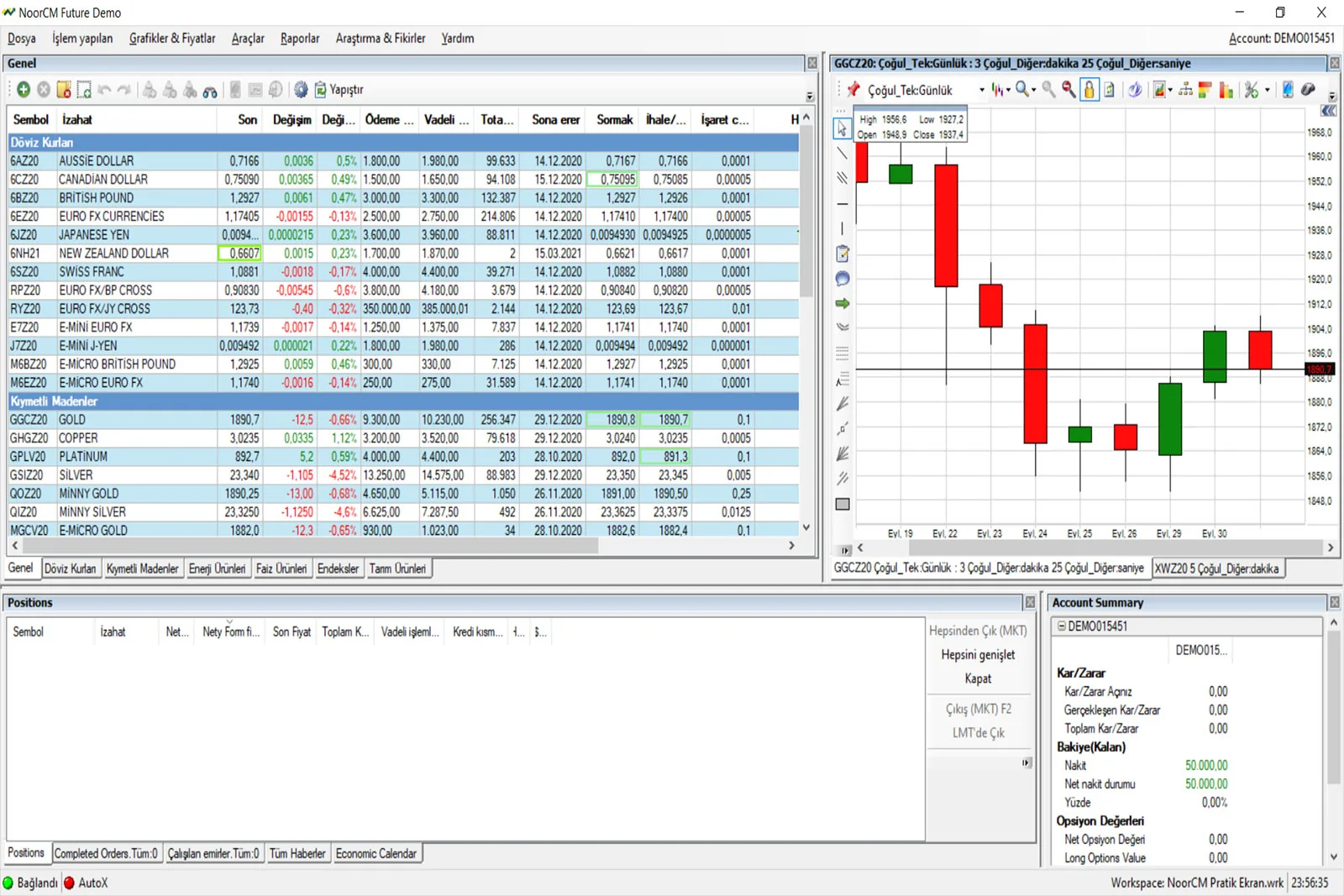The width and height of the screenshot is (1344, 896).
Task: Open the chart type dropdown arrow
Action: 1008,90
